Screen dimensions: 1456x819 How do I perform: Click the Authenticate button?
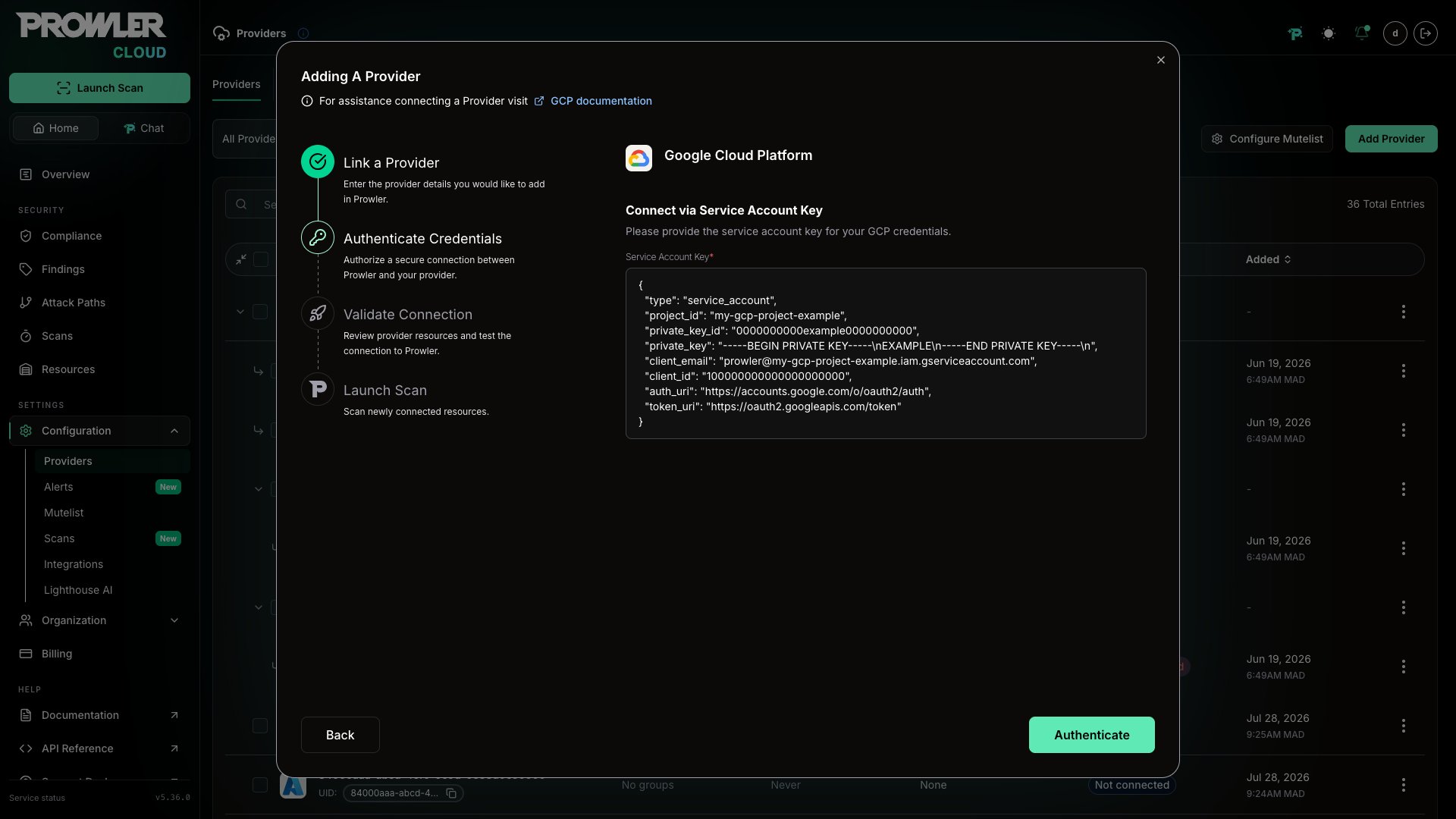(1091, 735)
